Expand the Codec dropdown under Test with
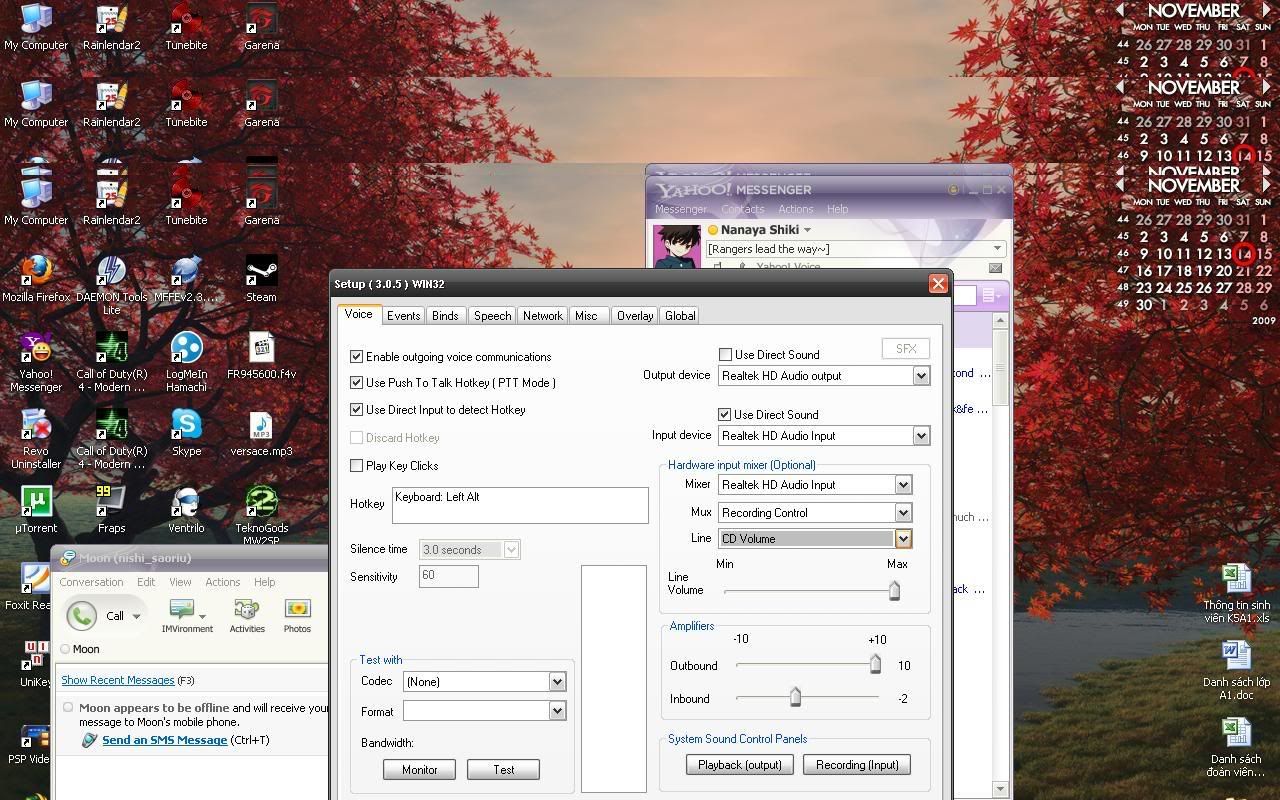 (x=557, y=681)
